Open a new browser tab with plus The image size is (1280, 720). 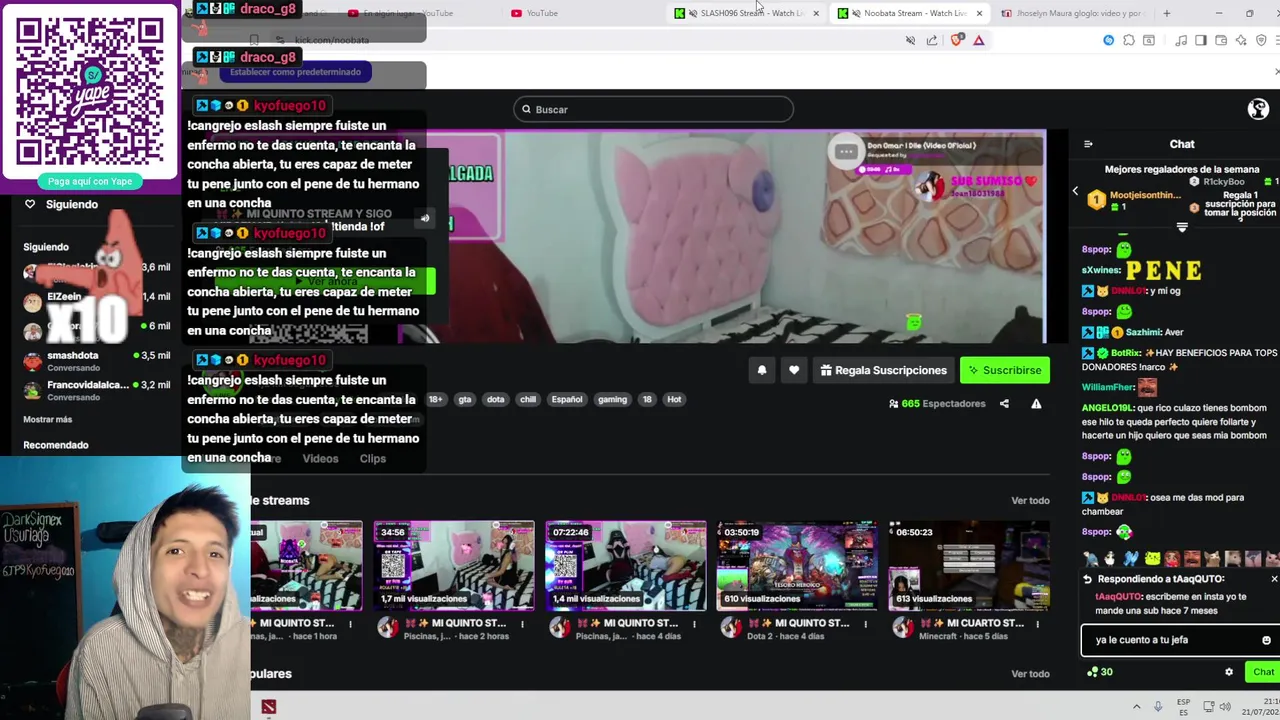click(x=1166, y=13)
